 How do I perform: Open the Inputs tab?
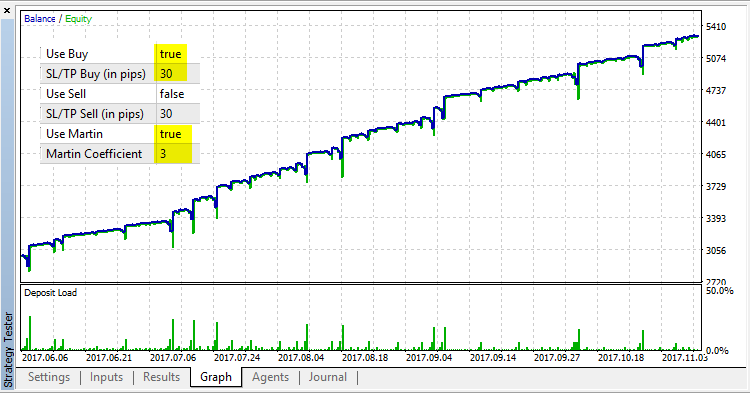point(106,377)
